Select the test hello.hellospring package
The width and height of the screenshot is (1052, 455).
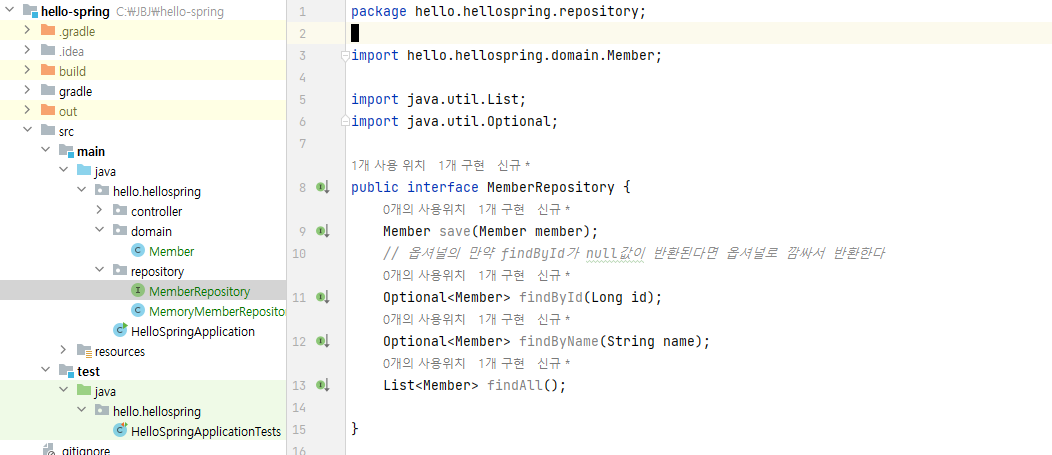coord(156,411)
